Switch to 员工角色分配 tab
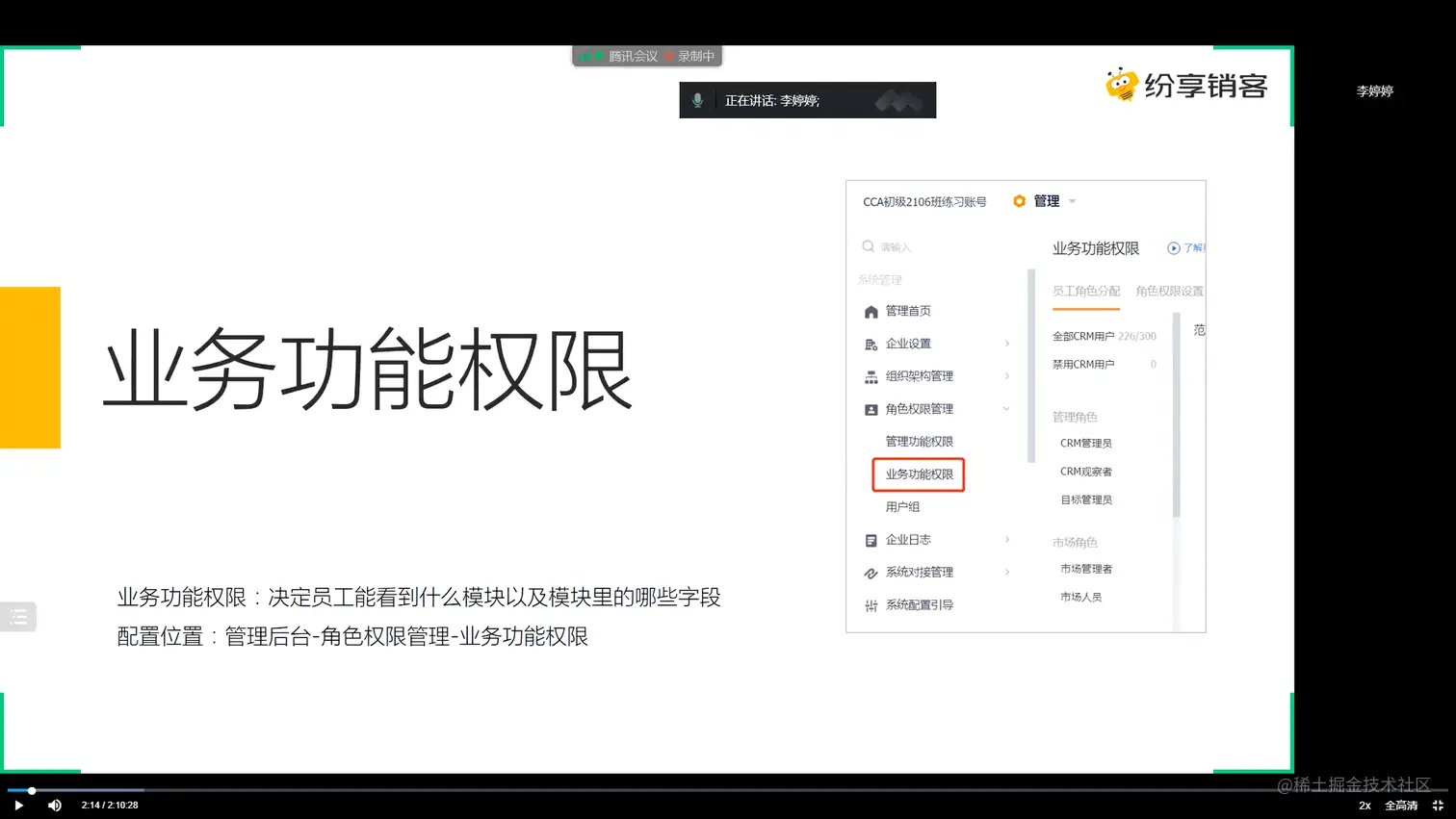1456x819 pixels. pos(1086,291)
